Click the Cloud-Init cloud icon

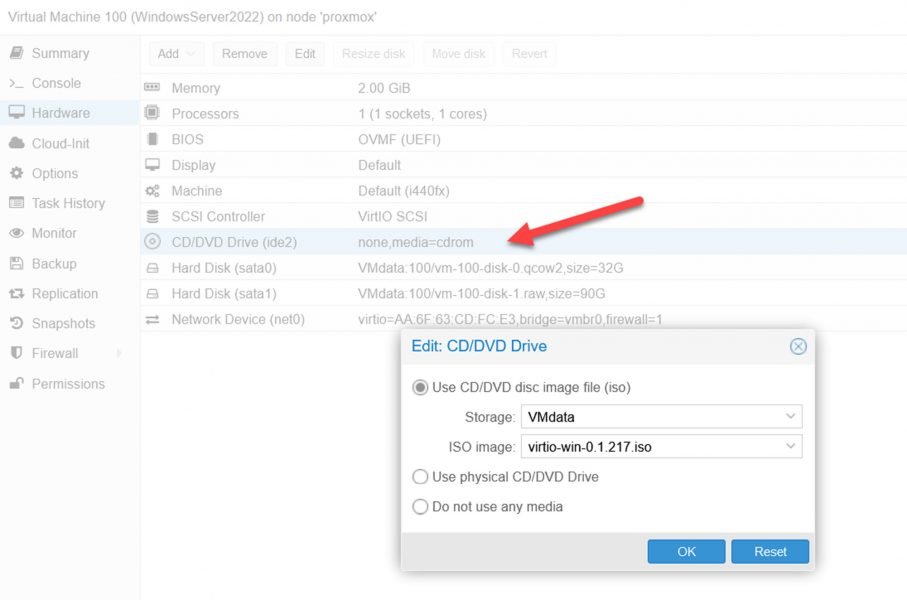tap(16, 143)
